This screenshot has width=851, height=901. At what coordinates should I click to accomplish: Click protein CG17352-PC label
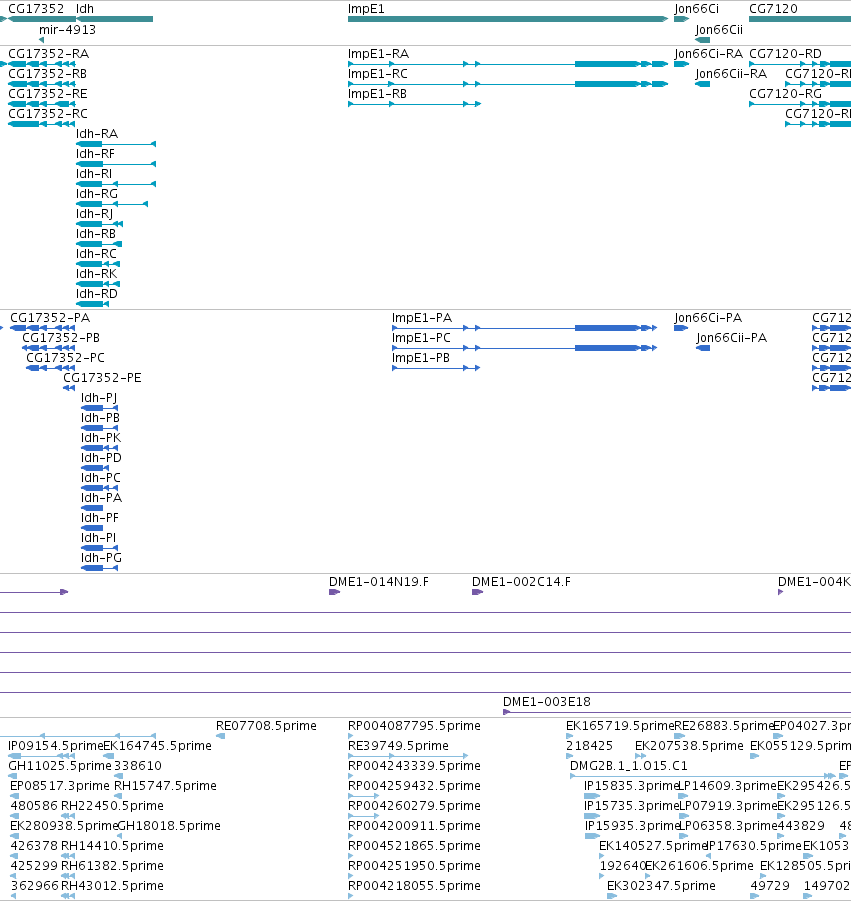(x=65, y=358)
